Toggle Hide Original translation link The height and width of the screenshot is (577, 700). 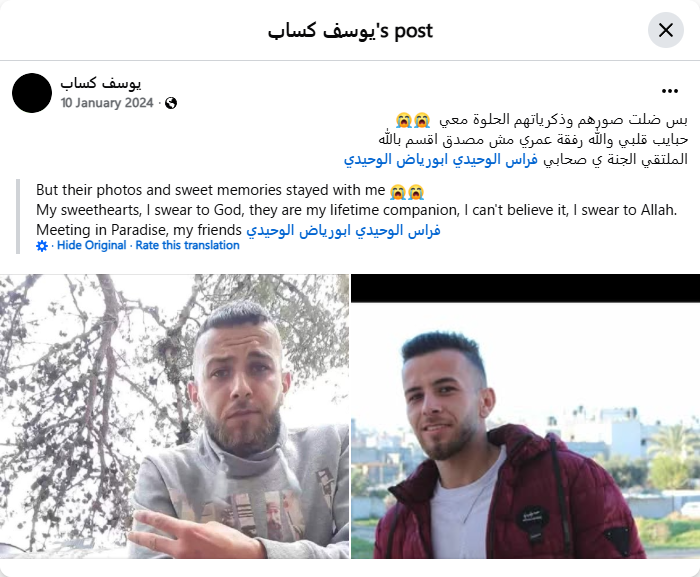coord(92,245)
